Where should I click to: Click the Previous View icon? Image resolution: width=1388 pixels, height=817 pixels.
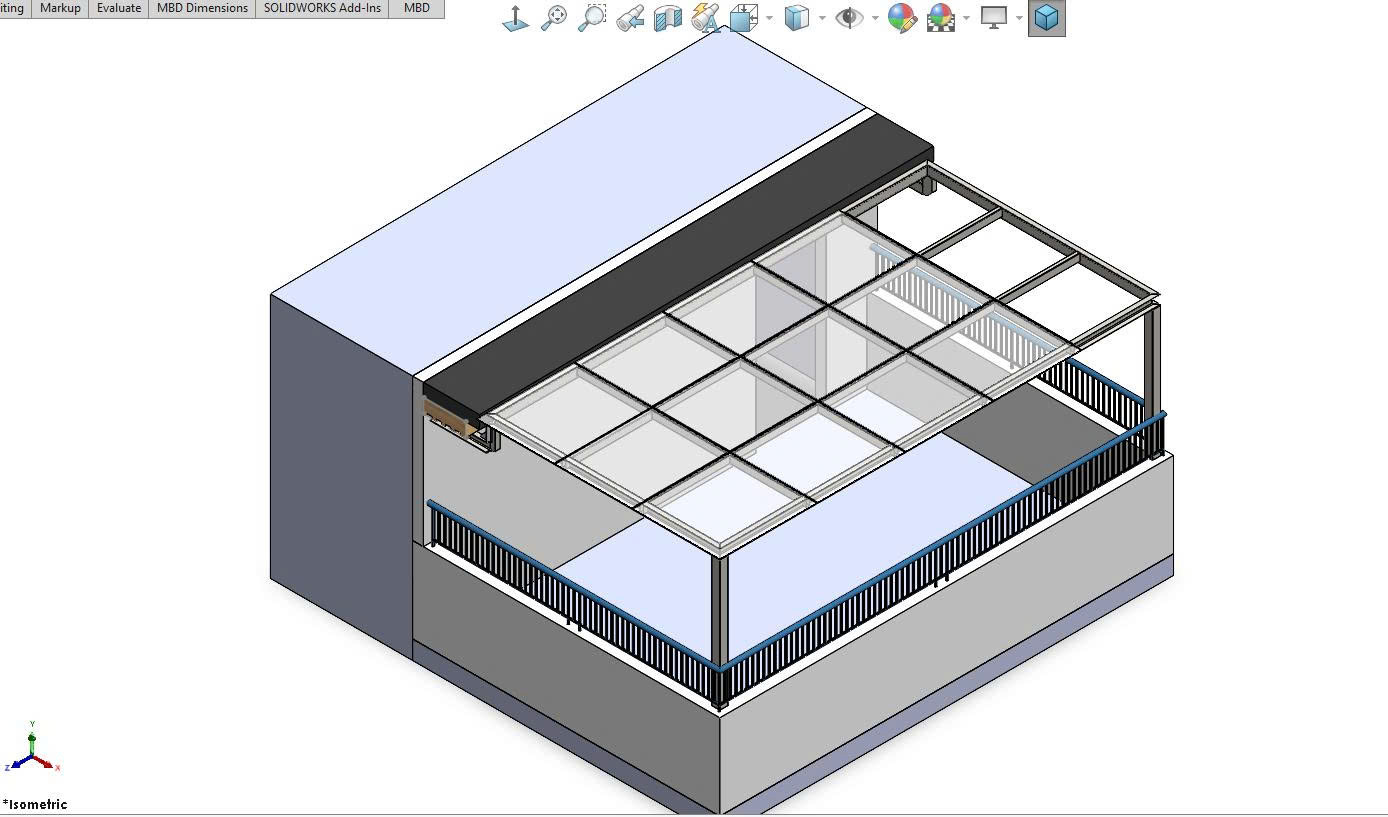[x=630, y=18]
